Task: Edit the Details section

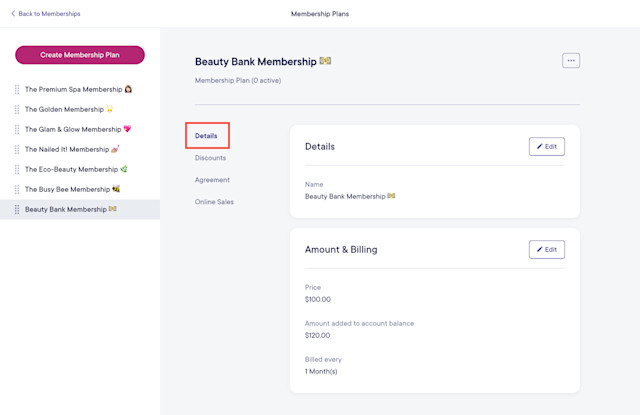Action: pyautogui.click(x=547, y=146)
